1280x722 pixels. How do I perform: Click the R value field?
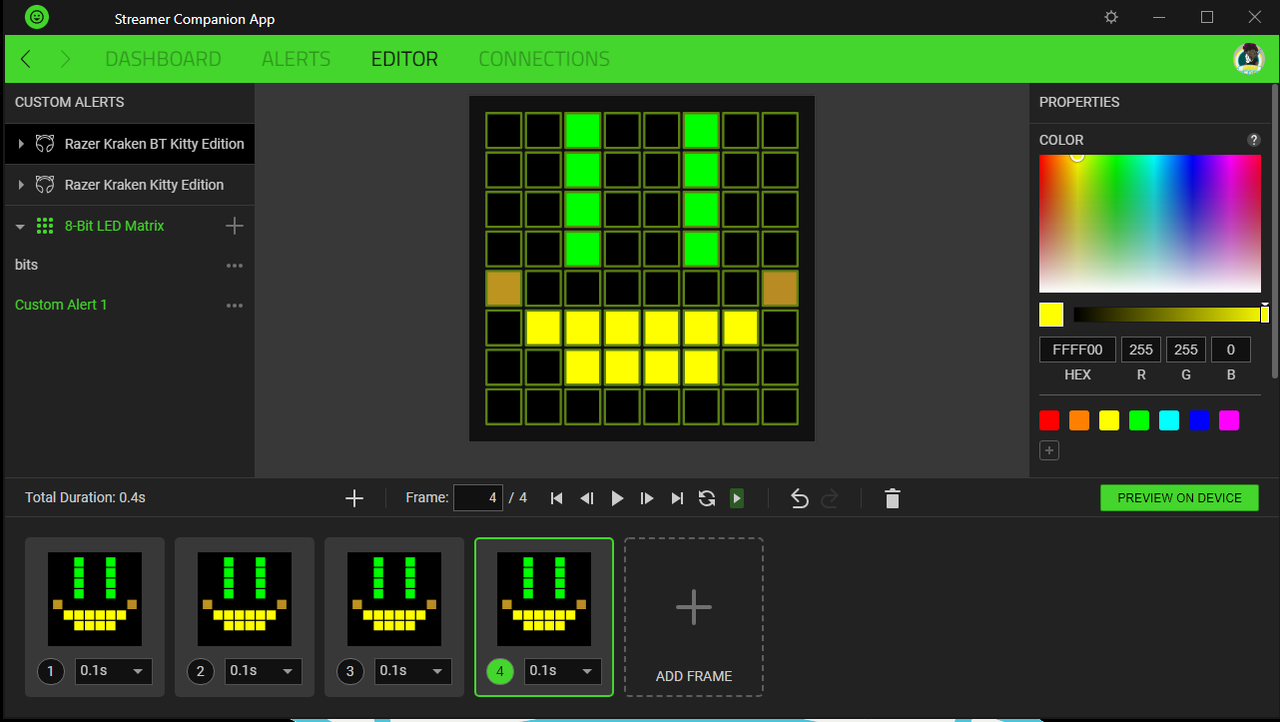coord(1141,350)
